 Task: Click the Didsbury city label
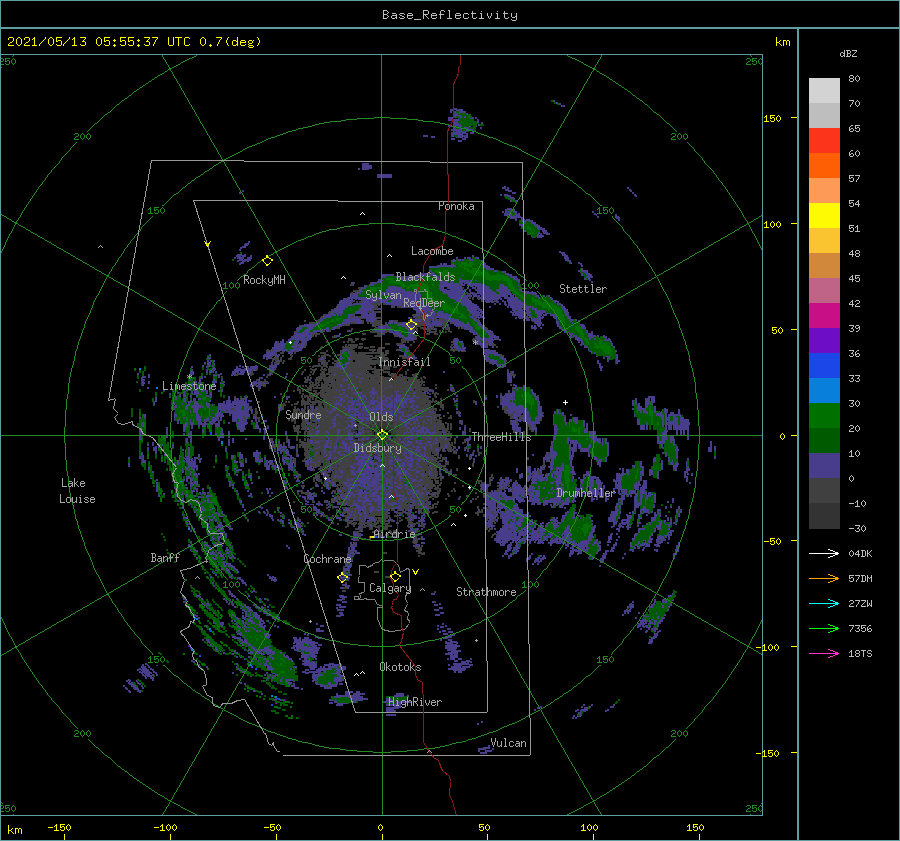click(x=377, y=448)
